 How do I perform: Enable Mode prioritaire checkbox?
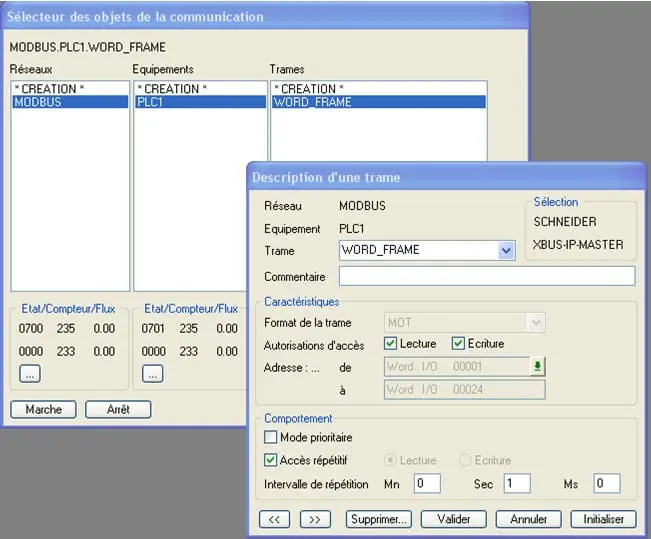[x=271, y=437]
